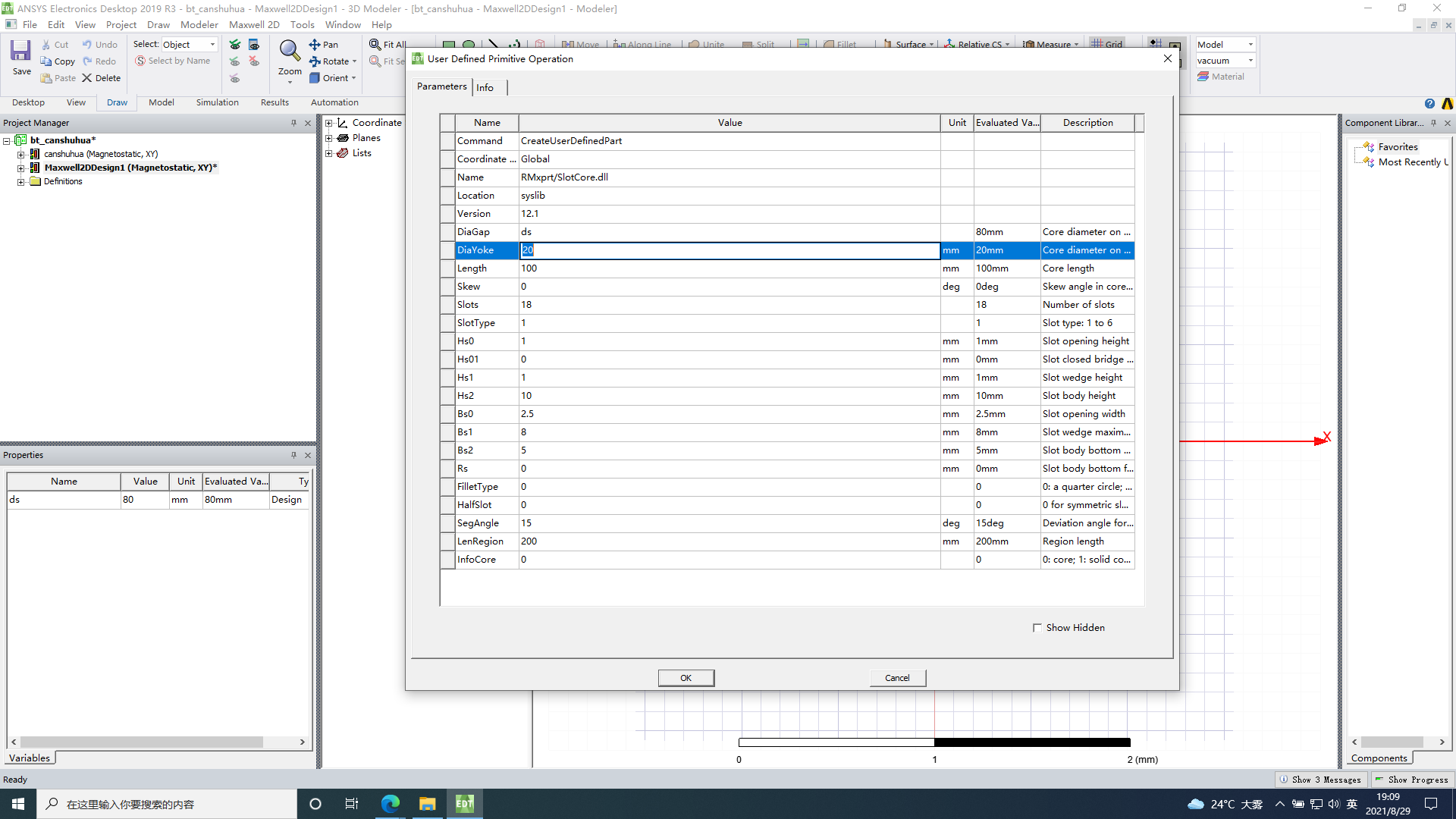Screen dimensions: 1456x819
Task: Click the OK button in the dialog
Action: (x=686, y=678)
